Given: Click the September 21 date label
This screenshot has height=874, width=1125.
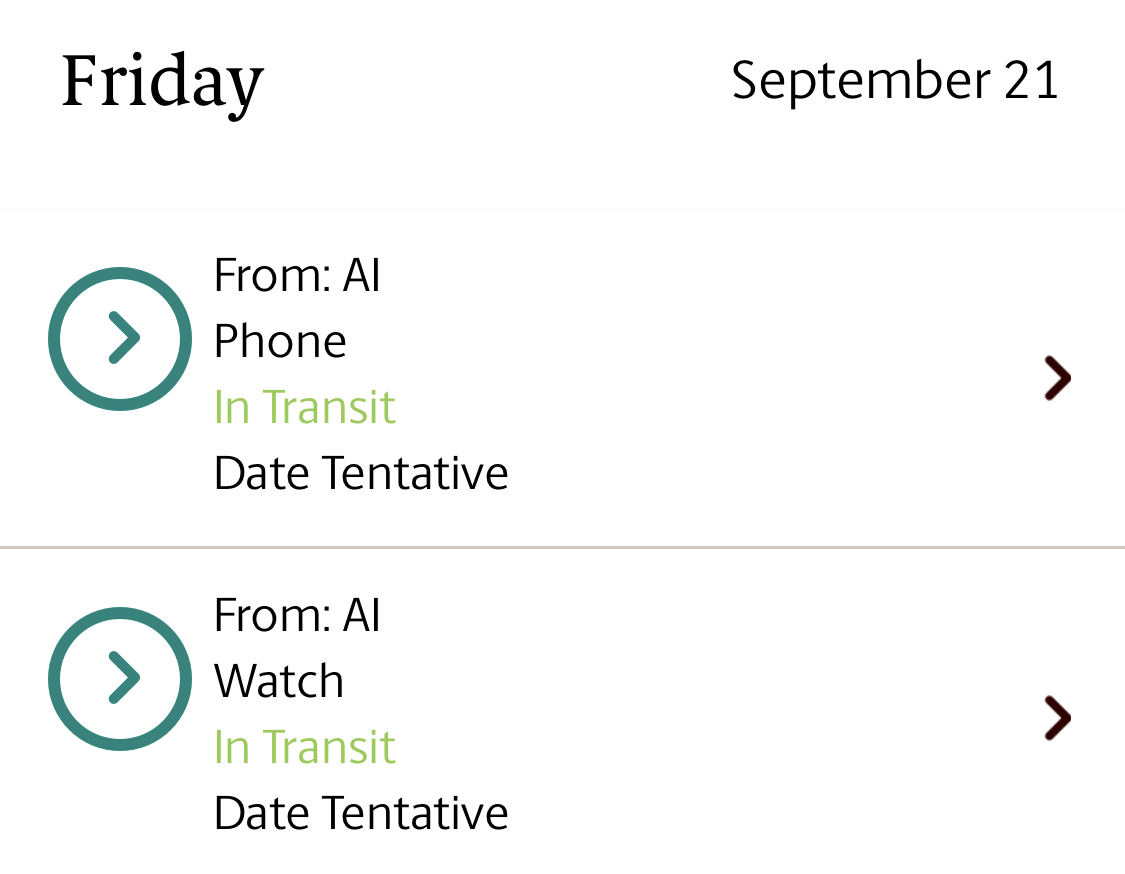Looking at the screenshot, I should tap(895, 80).
